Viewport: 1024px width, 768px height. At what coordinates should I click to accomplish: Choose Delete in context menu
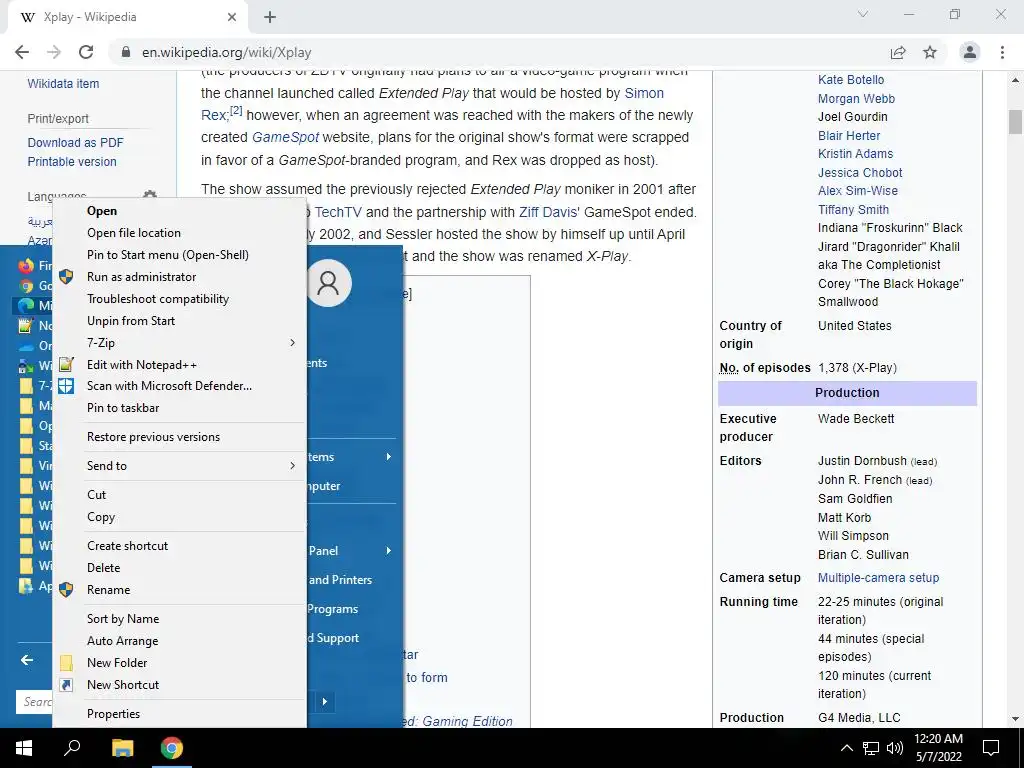point(180,568)
